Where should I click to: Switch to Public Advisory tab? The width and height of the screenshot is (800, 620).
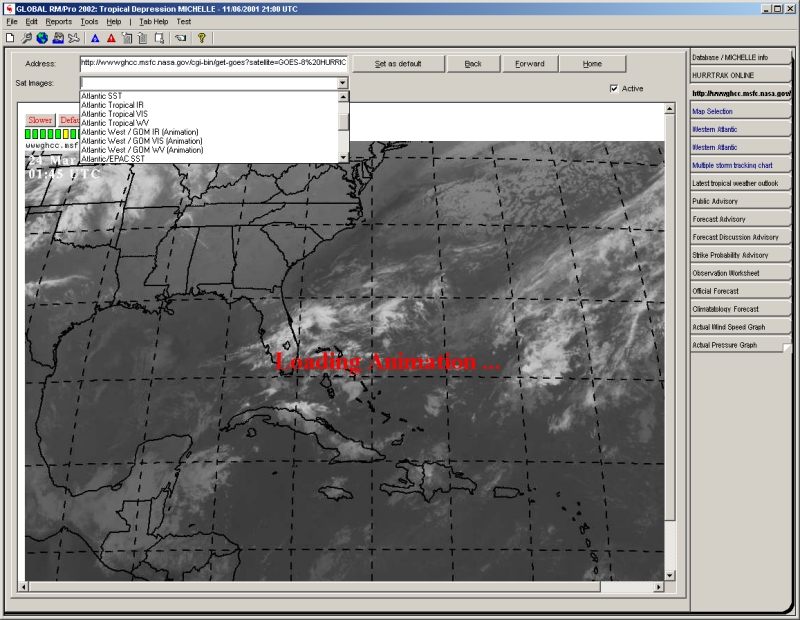click(740, 201)
